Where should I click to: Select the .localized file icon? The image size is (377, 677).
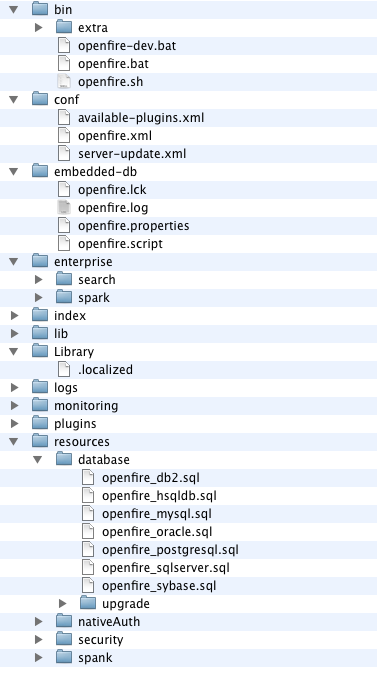click(64, 370)
